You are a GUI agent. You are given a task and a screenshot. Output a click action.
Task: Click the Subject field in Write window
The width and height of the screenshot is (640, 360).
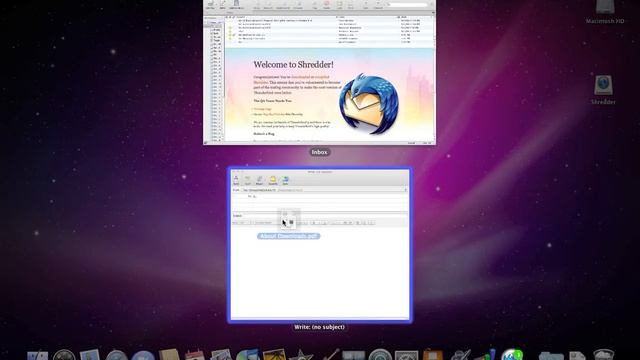click(x=325, y=216)
